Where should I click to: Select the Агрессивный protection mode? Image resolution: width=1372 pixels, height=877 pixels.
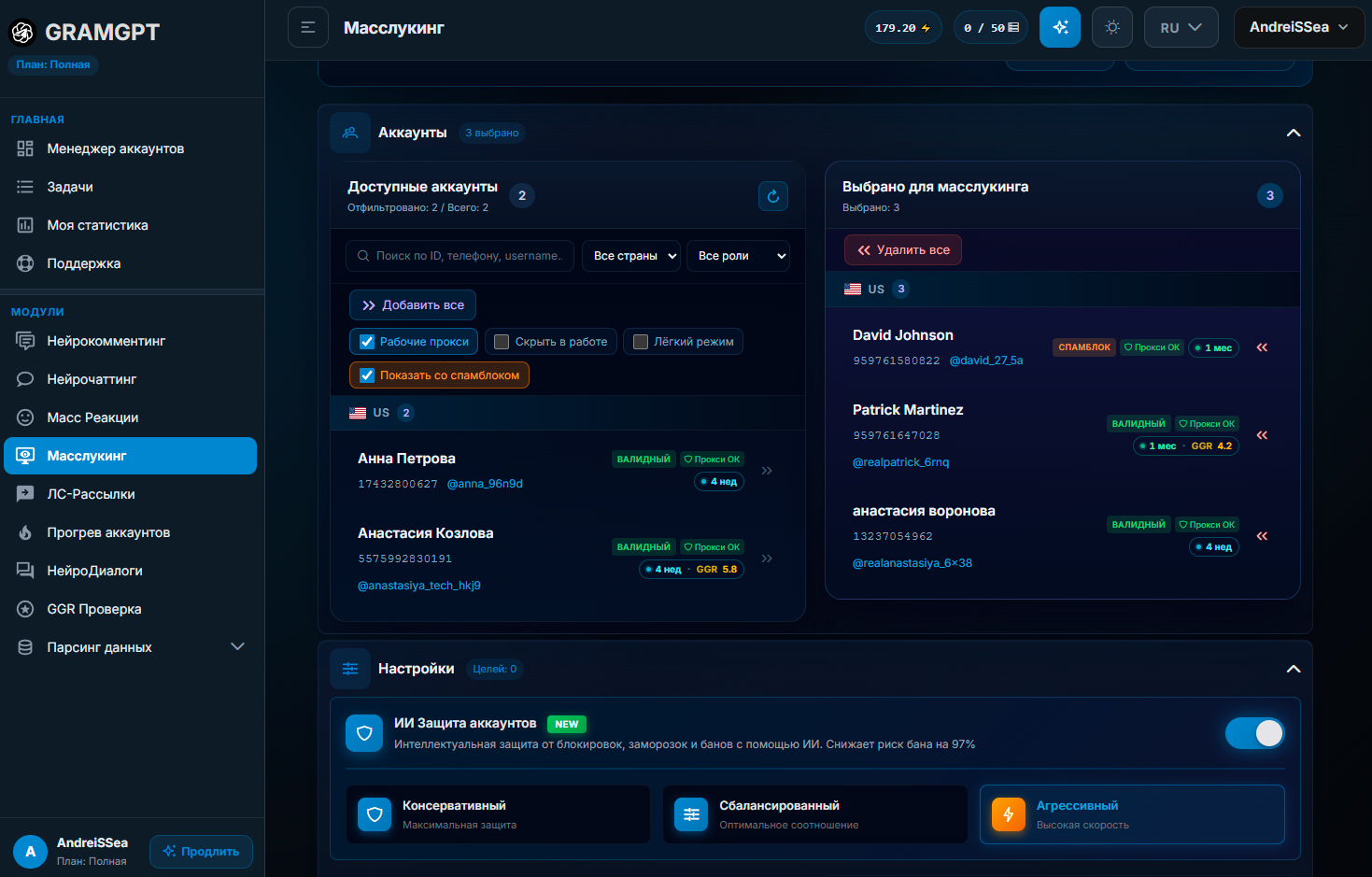pyautogui.click(x=1132, y=814)
